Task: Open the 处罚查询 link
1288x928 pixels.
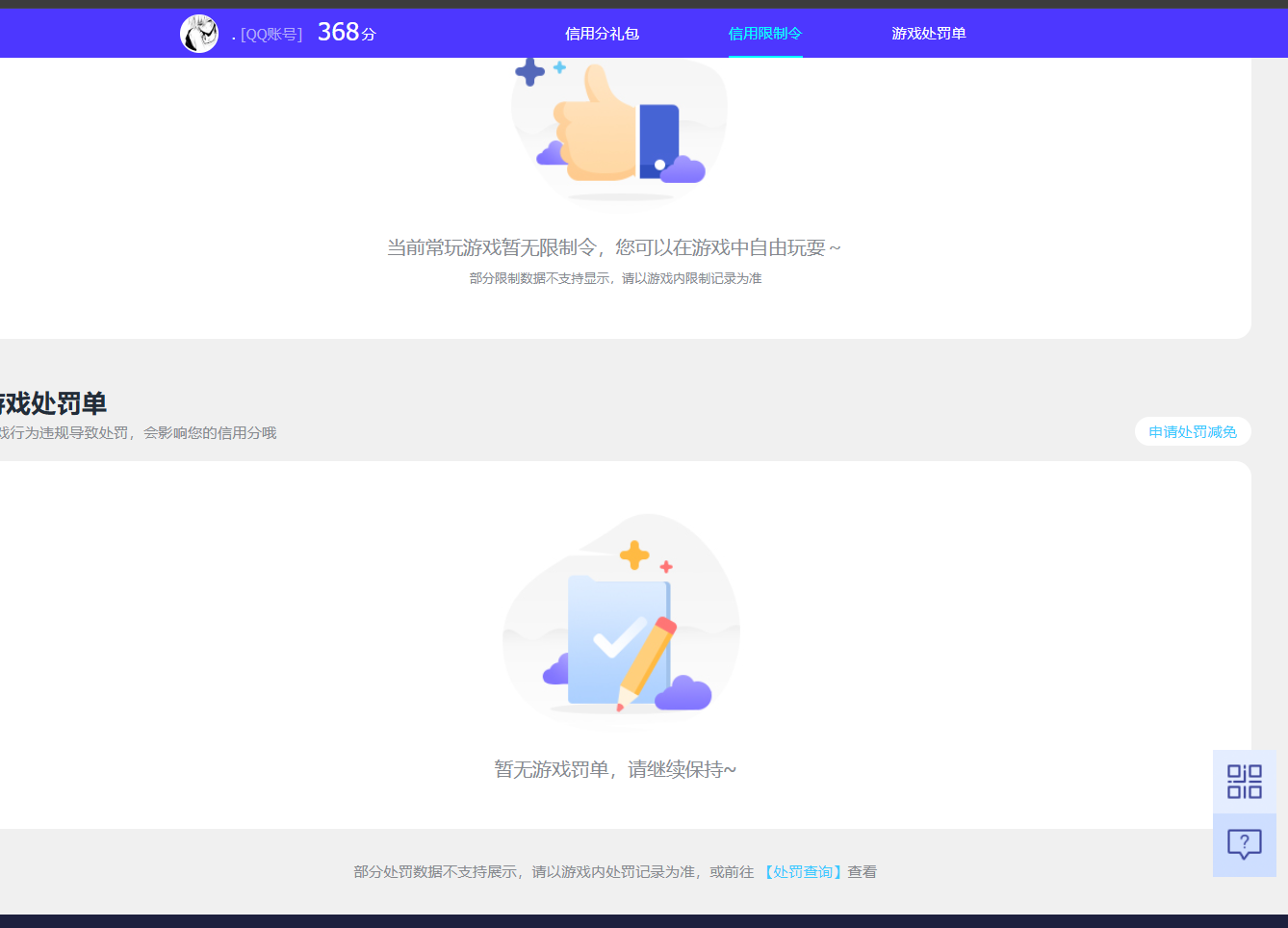Action: [802, 871]
